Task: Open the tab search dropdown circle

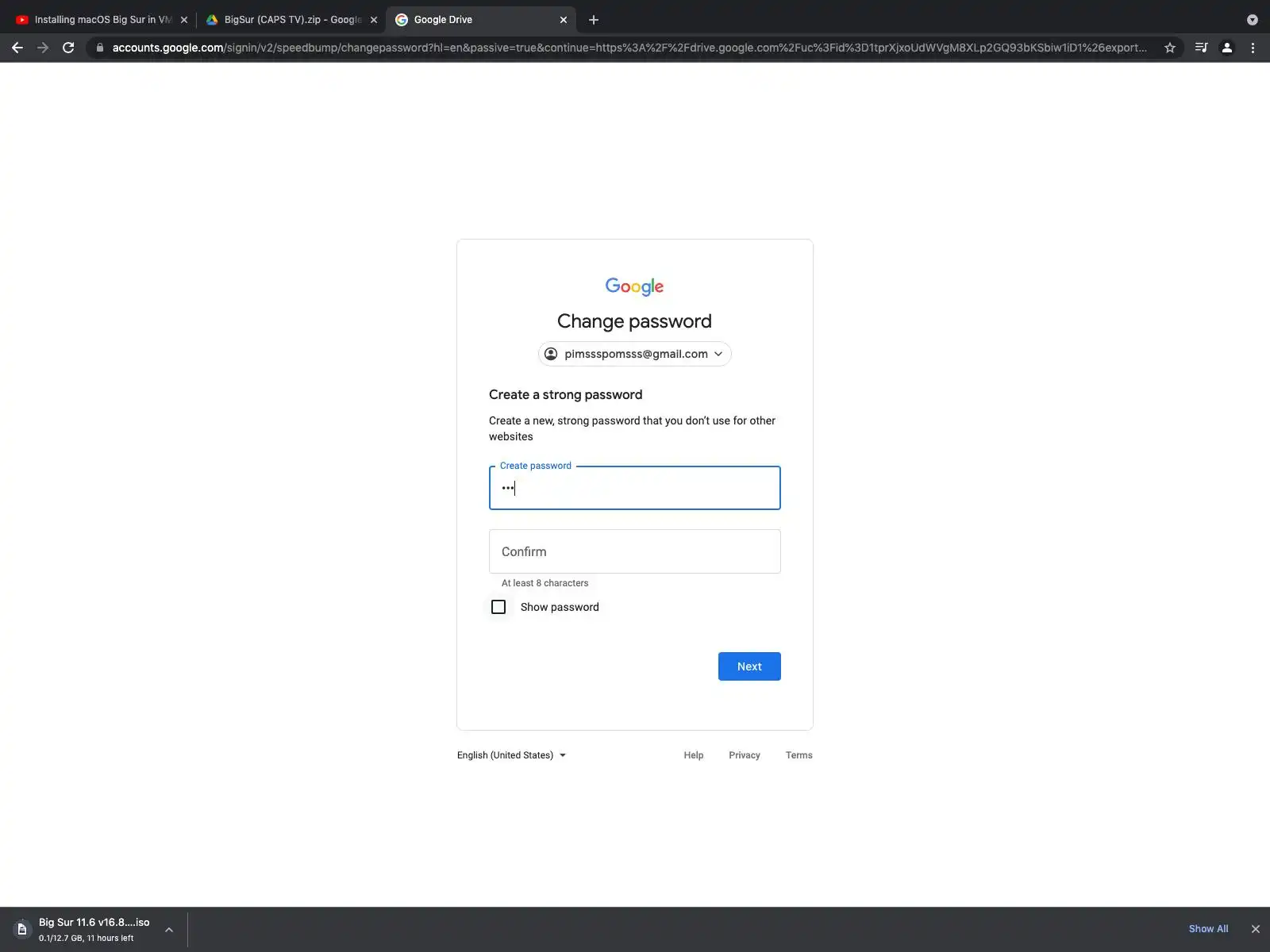Action: (x=1253, y=20)
